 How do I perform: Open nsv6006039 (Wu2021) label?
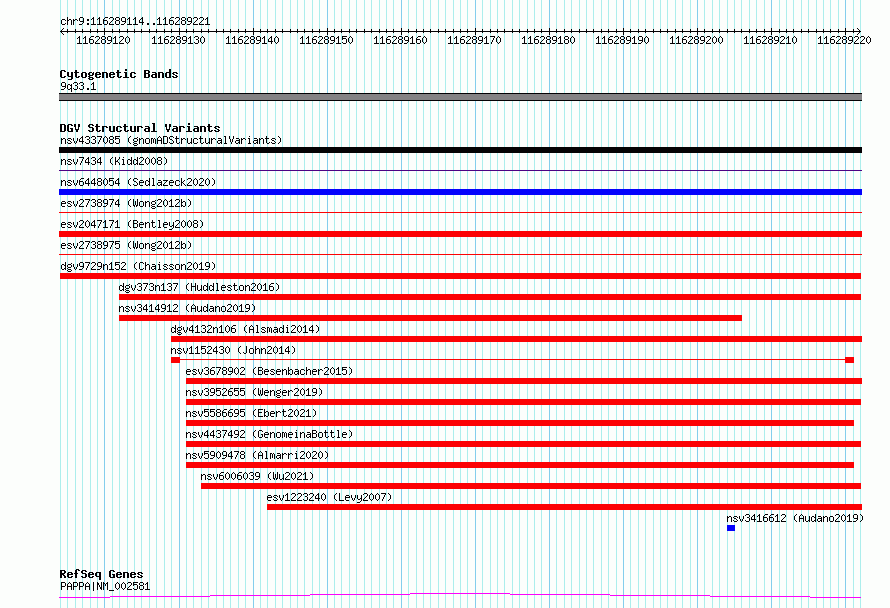tap(257, 476)
